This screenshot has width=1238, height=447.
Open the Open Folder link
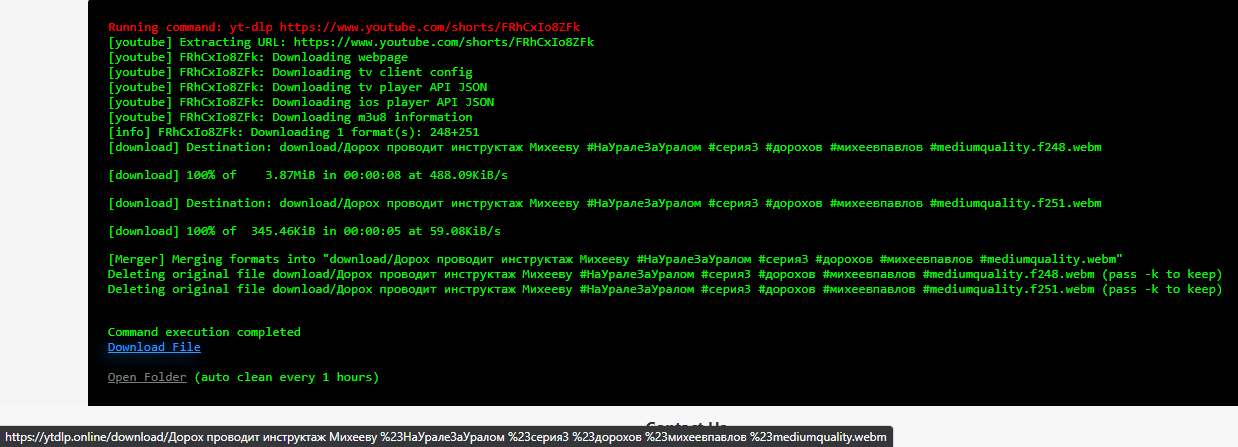[147, 377]
